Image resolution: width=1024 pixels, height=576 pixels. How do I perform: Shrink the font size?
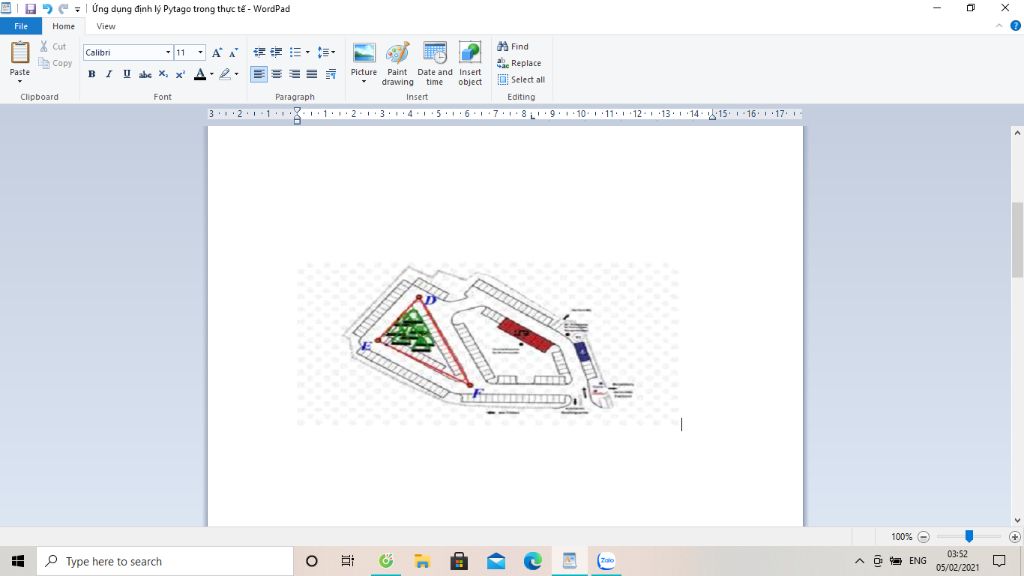(x=233, y=53)
